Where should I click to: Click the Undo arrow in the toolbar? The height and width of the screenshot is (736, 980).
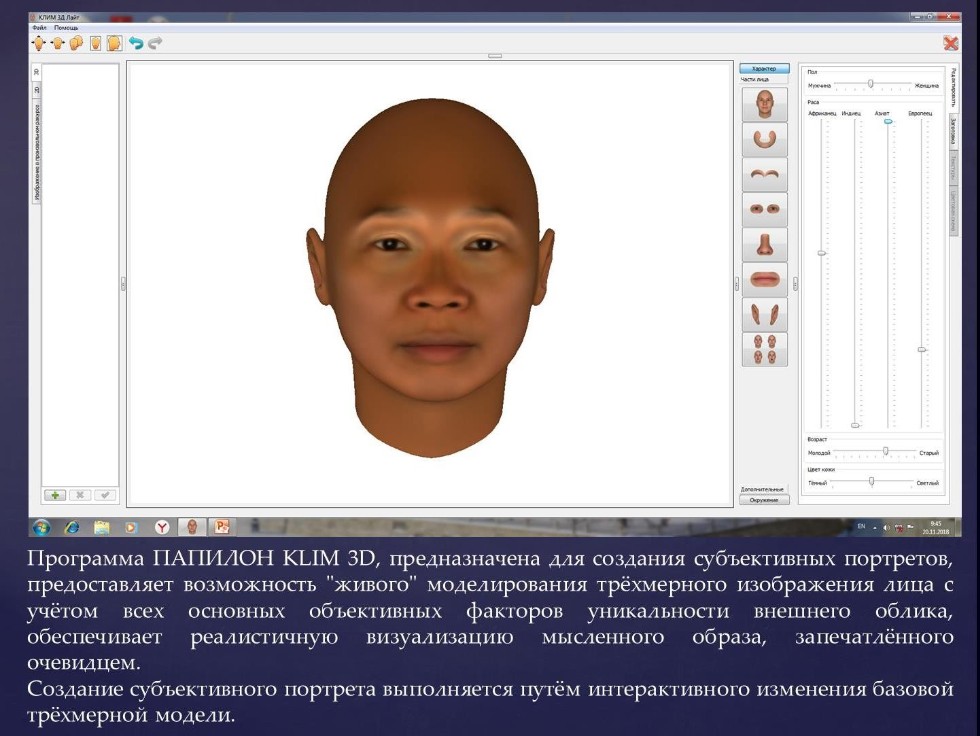[x=135, y=43]
